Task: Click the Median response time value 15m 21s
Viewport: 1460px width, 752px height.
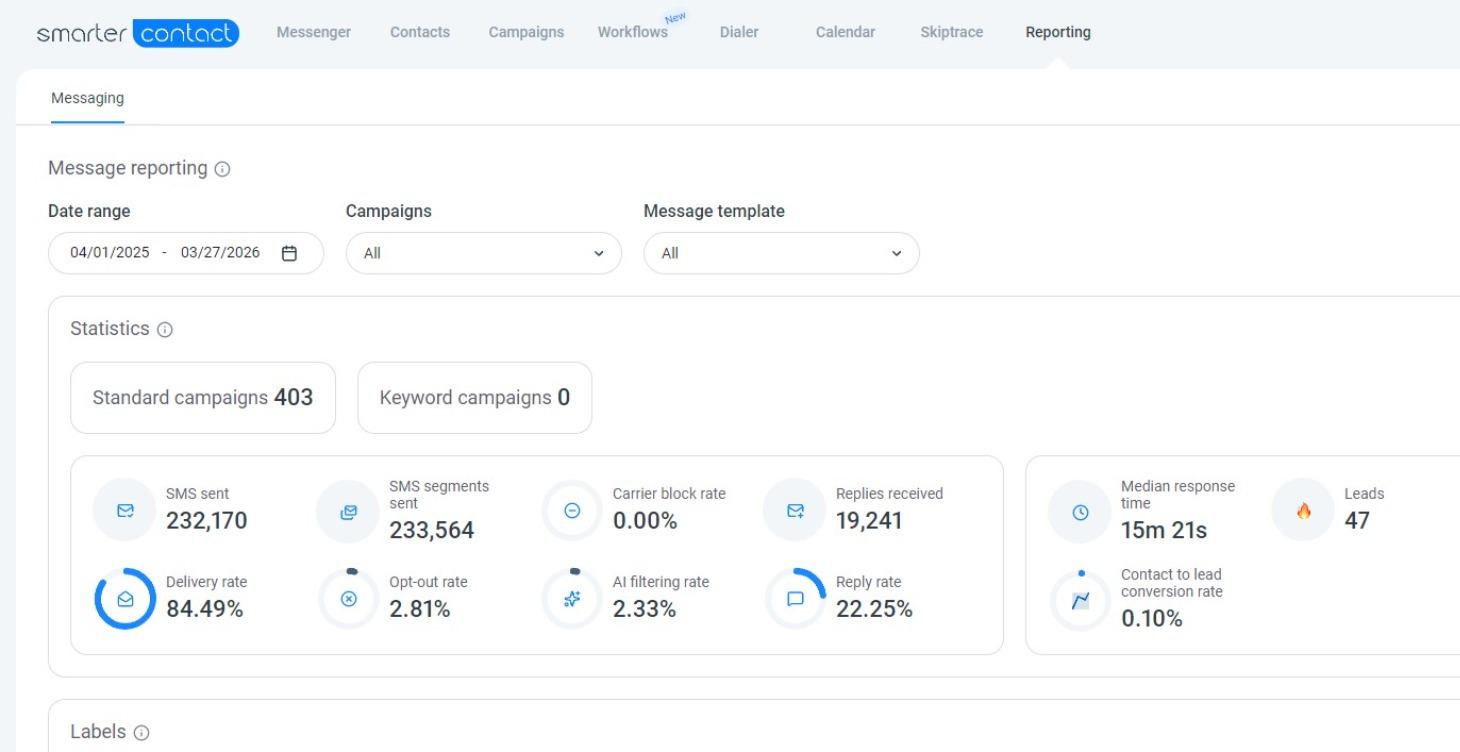Action: [x=1164, y=531]
